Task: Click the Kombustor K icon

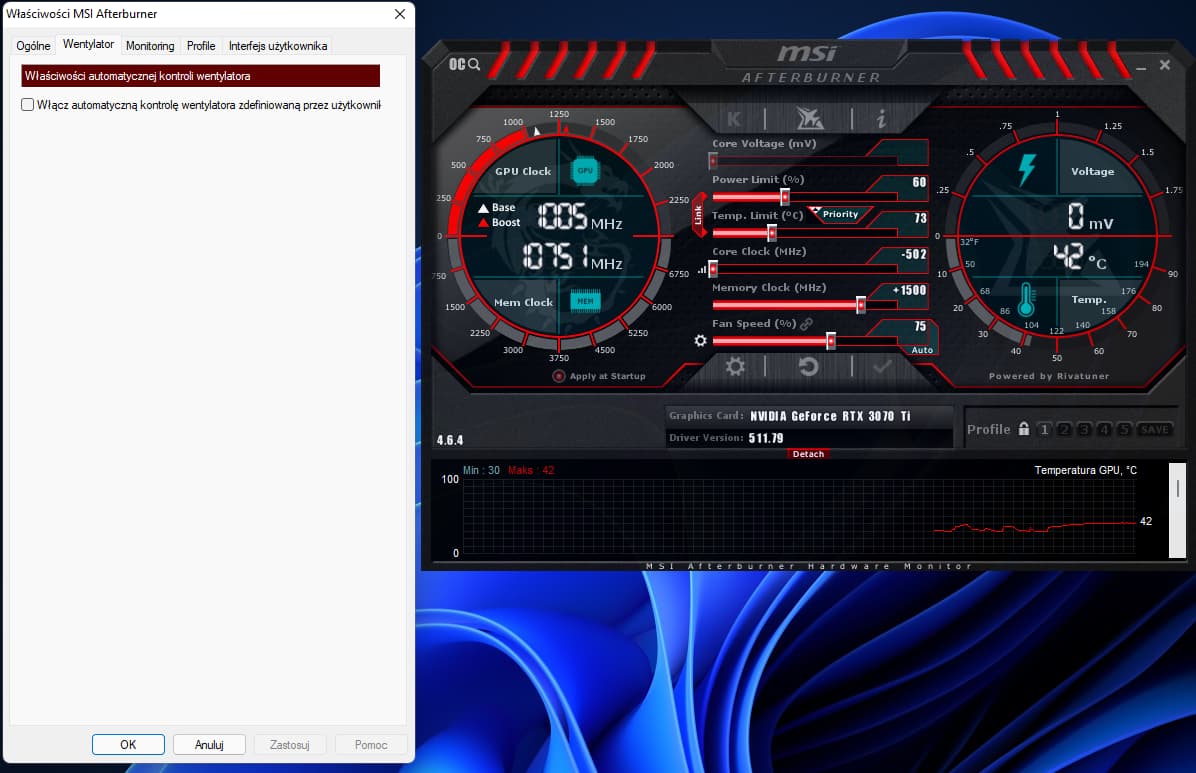Action: tap(734, 119)
